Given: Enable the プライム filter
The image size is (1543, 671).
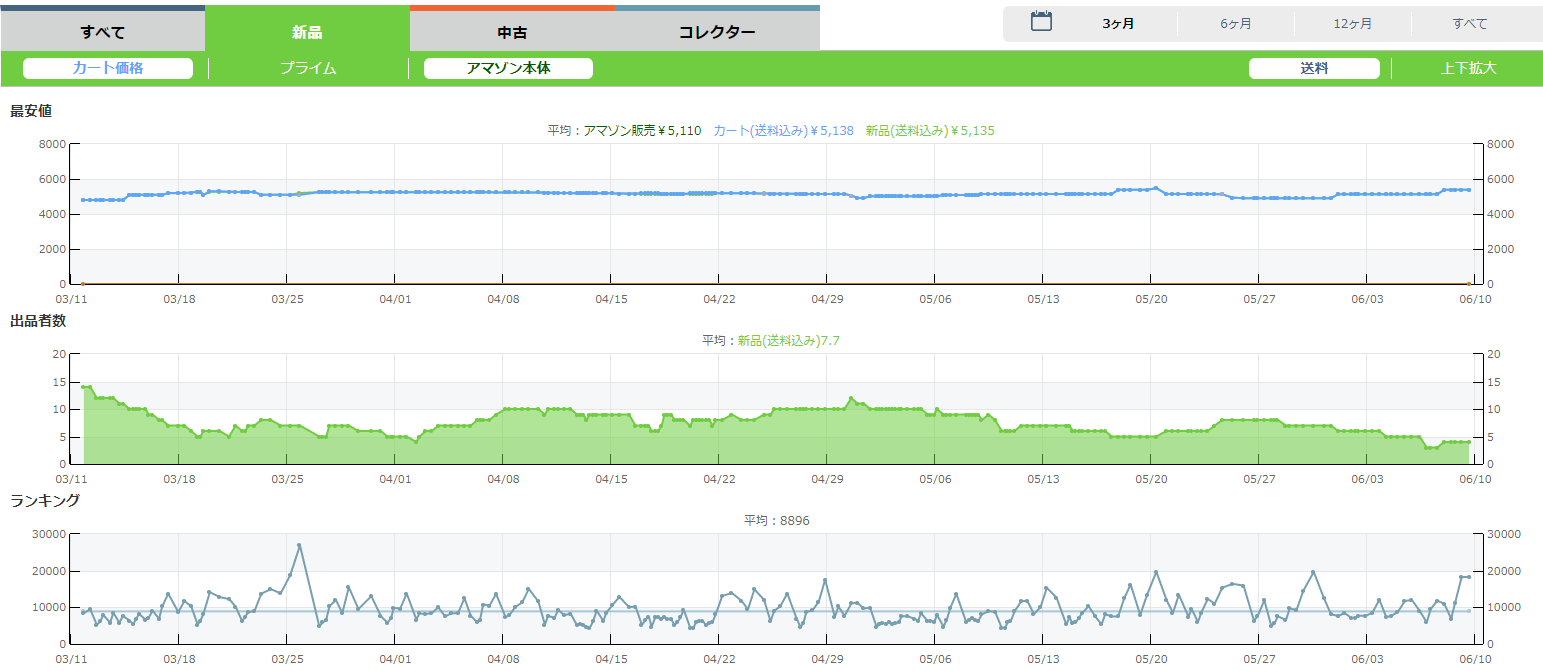Looking at the screenshot, I should coord(308,68).
